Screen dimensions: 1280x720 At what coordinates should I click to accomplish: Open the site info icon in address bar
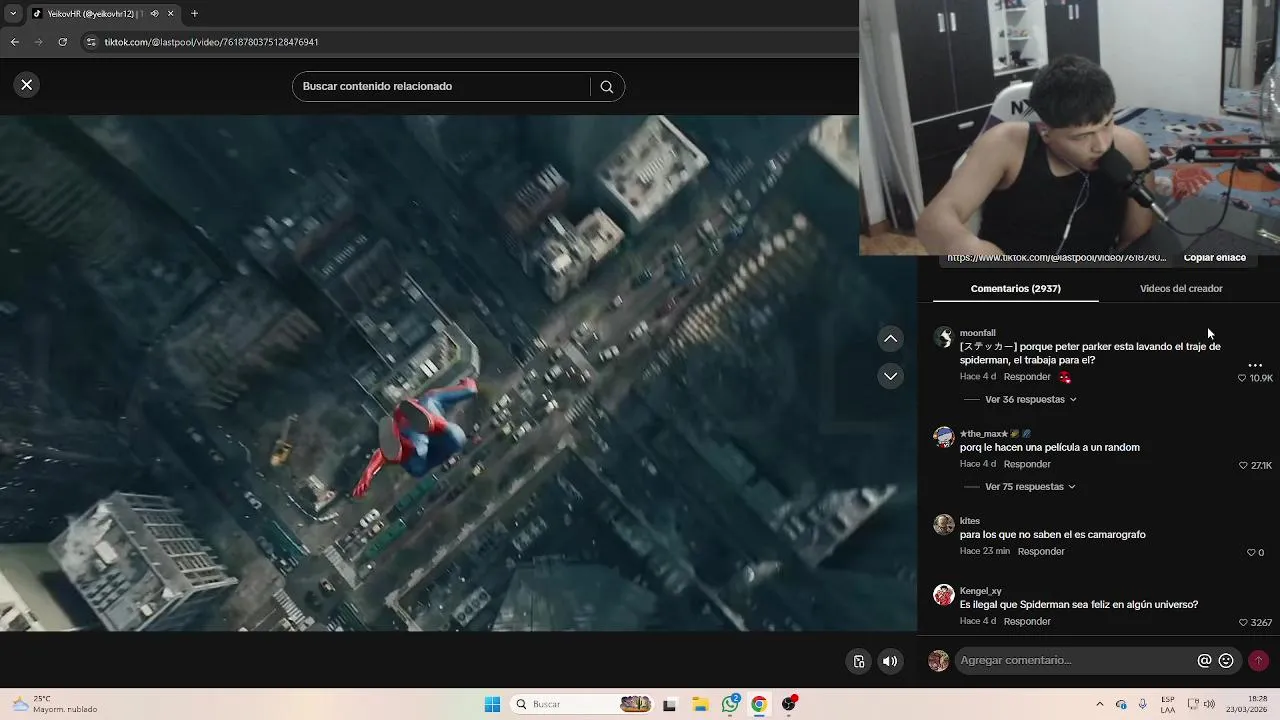[x=91, y=42]
